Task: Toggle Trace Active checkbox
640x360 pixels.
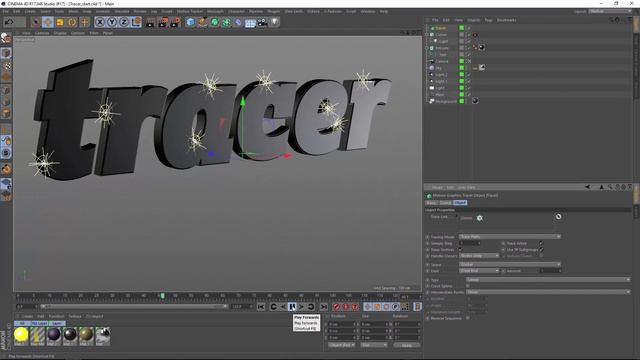Action: (541, 243)
